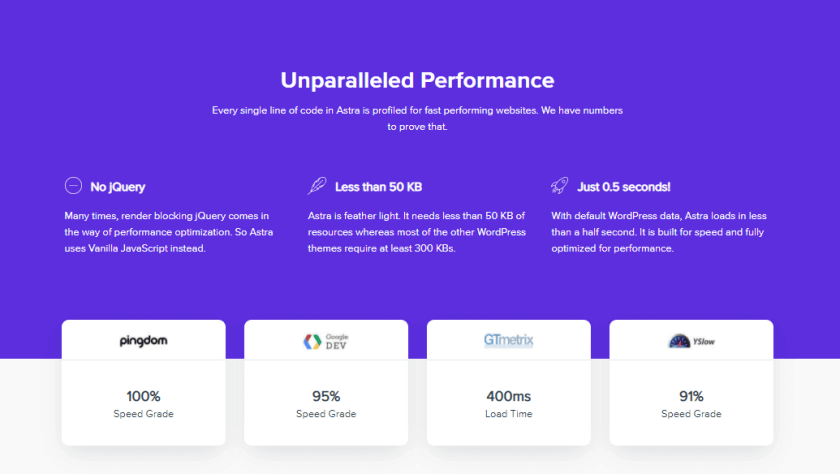Click the subtitle about Astra's profiled code
The image size is (840, 474).
pyautogui.click(x=417, y=118)
